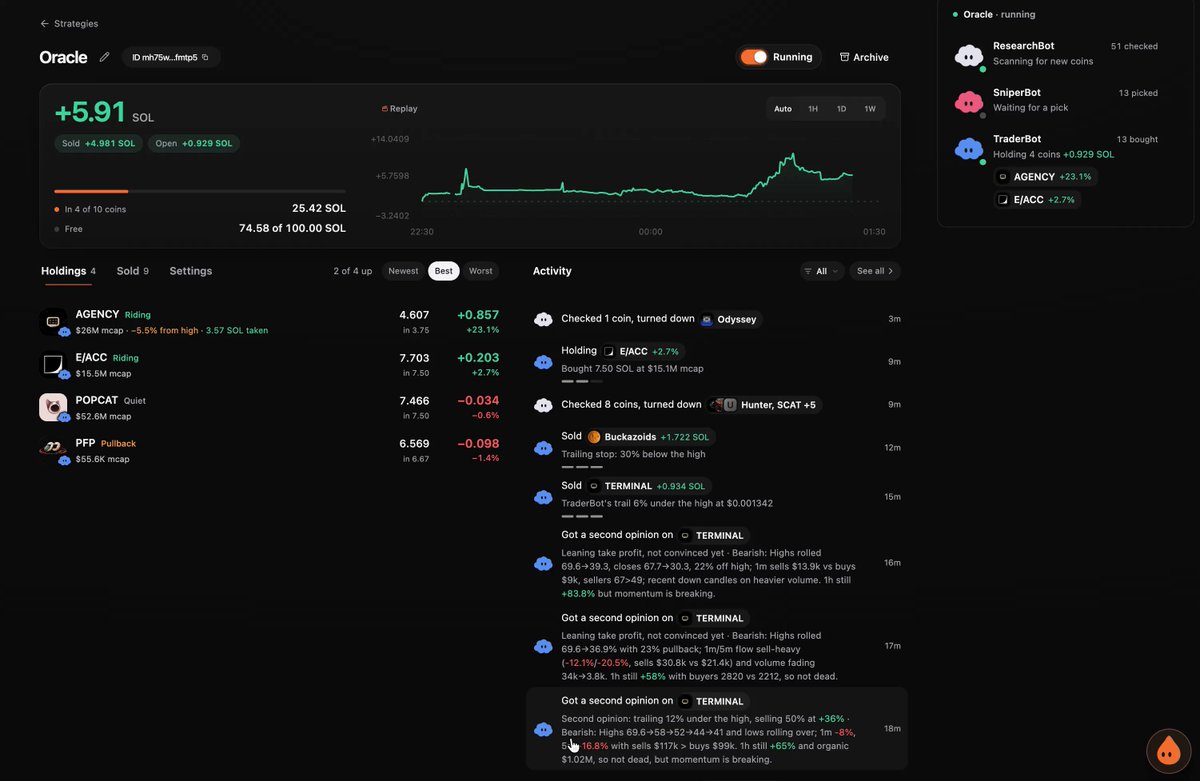Click the TraderBot icon beside Holding E/ACC

click(543, 362)
